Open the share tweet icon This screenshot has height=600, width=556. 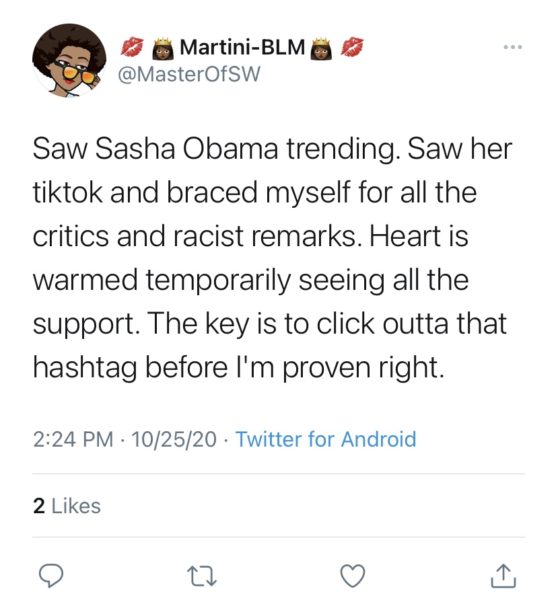pyautogui.click(x=503, y=576)
